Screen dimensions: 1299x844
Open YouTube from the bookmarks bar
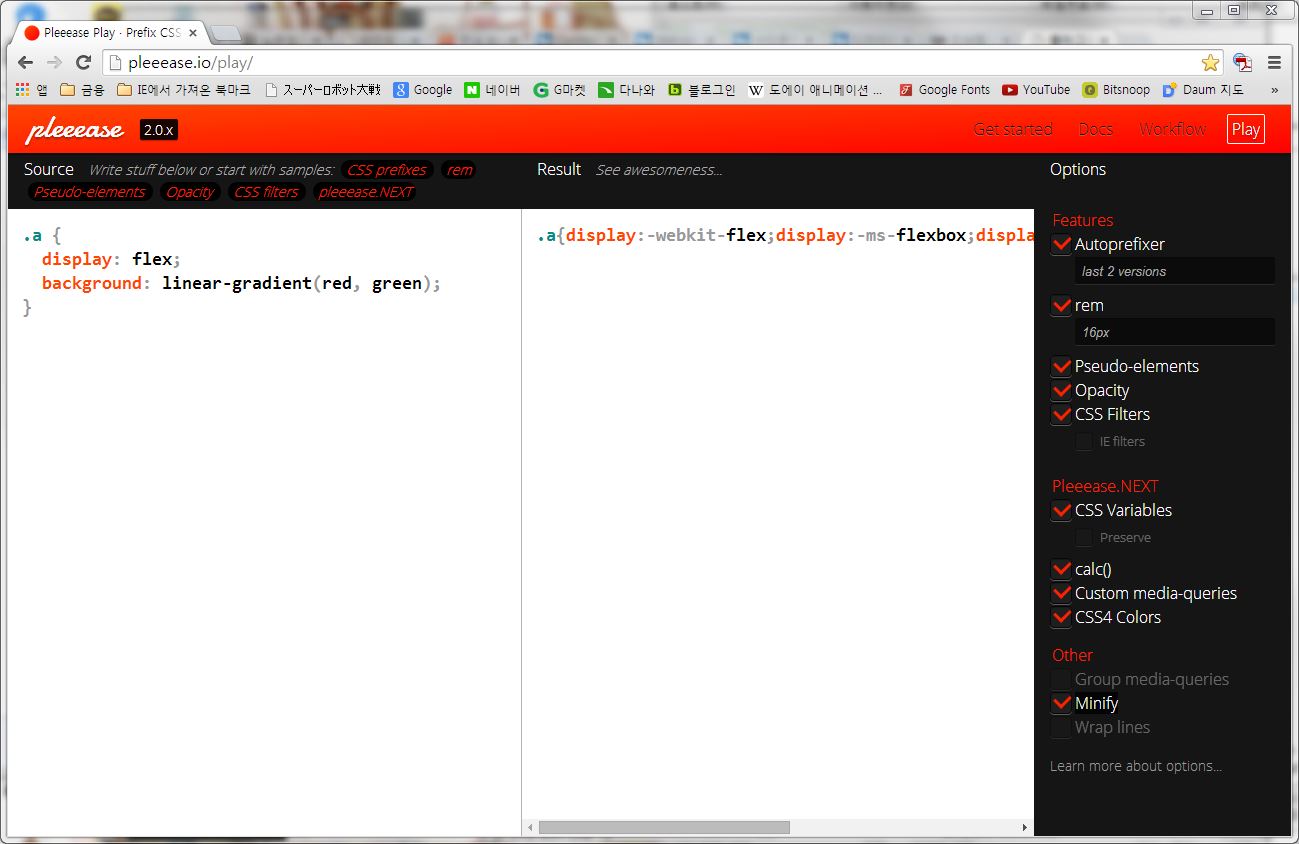[1035, 89]
